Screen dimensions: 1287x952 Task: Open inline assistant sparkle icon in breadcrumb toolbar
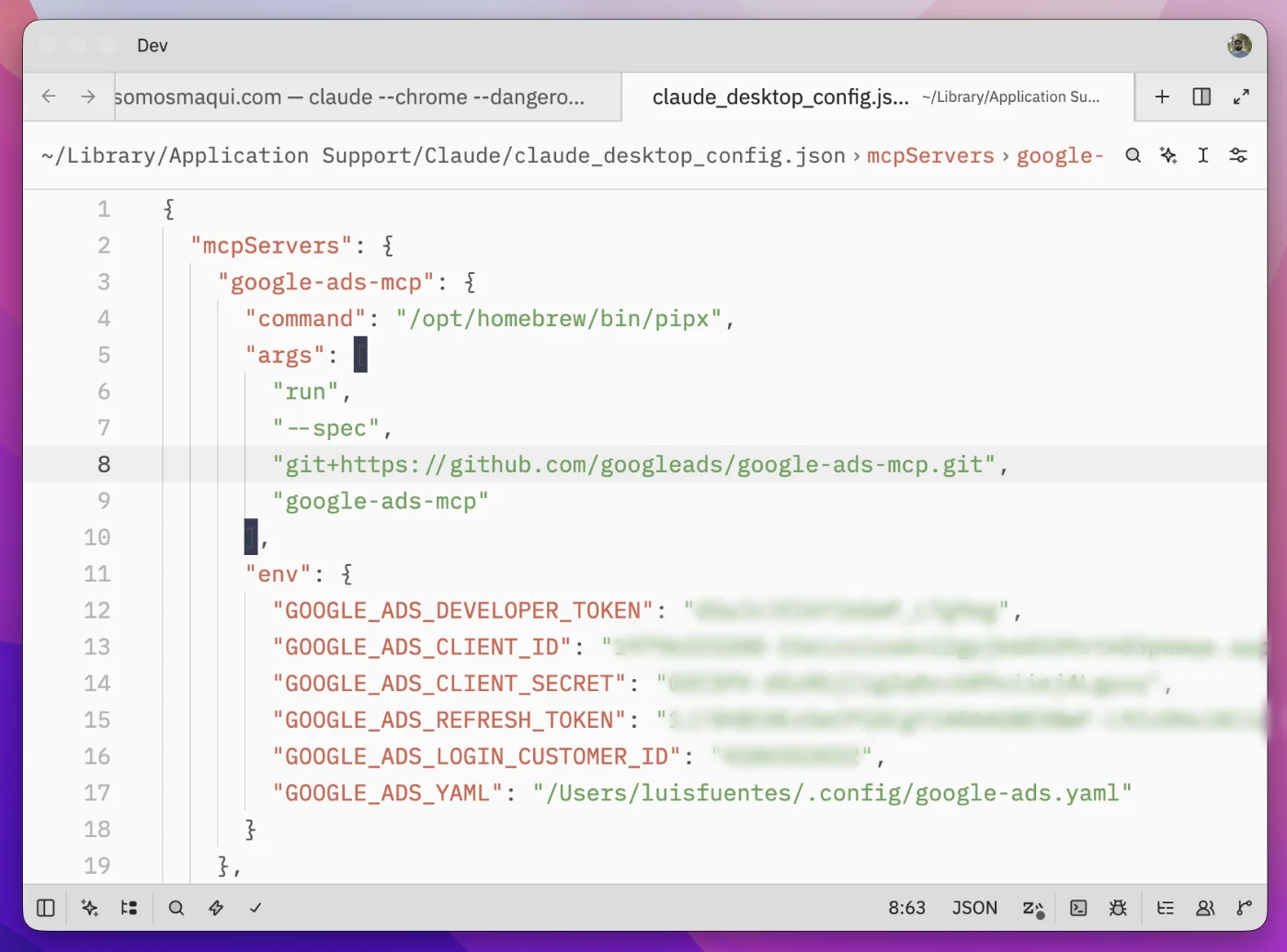[x=1168, y=155]
